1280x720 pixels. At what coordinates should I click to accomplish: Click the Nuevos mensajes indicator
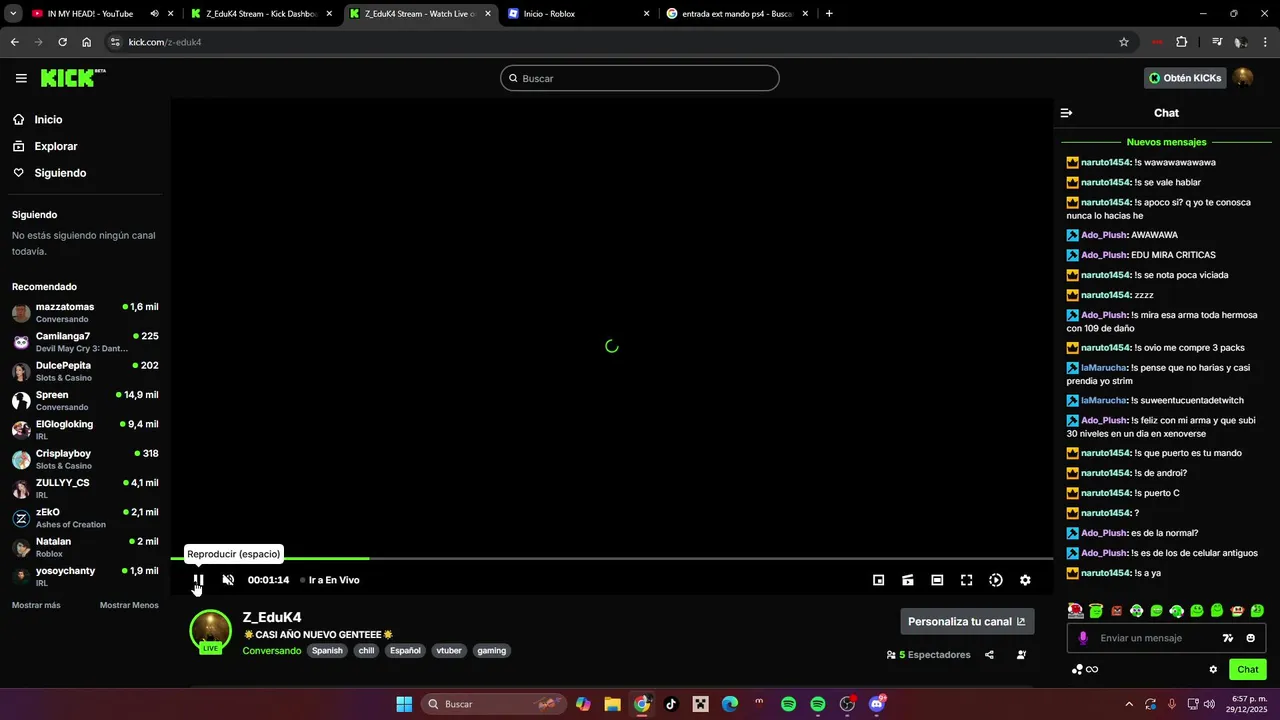click(x=1166, y=142)
